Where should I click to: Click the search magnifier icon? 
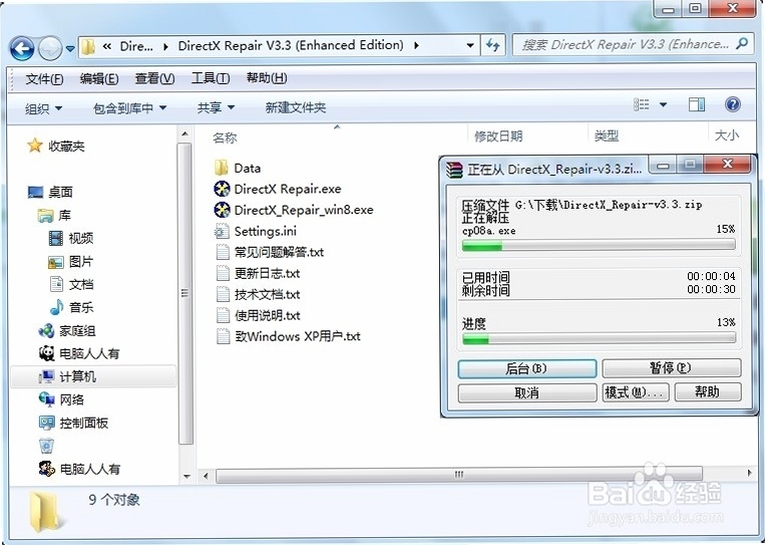pos(742,44)
